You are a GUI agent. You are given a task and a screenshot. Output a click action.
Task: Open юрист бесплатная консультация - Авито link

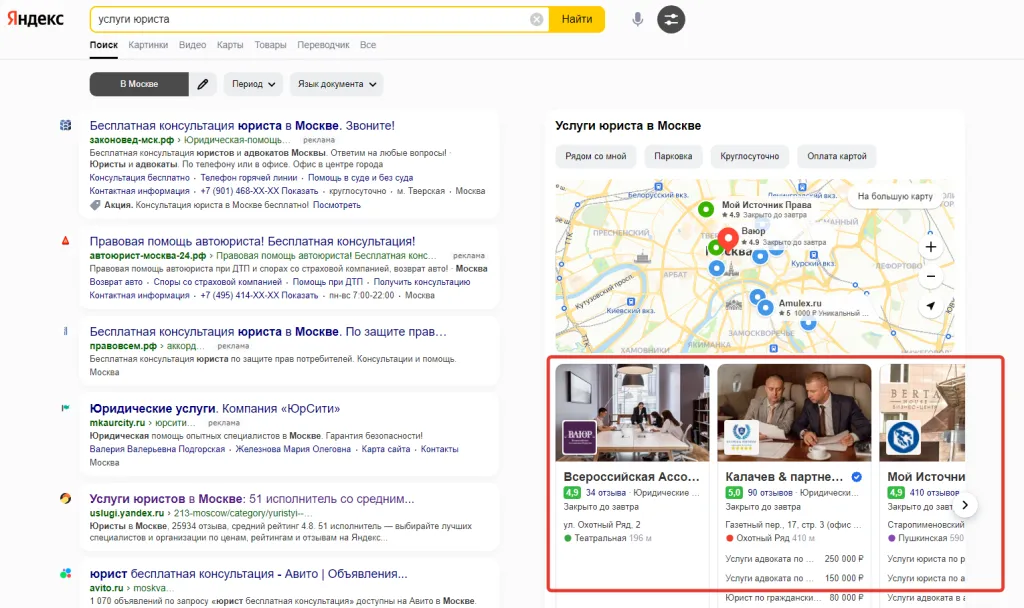(x=248, y=574)
